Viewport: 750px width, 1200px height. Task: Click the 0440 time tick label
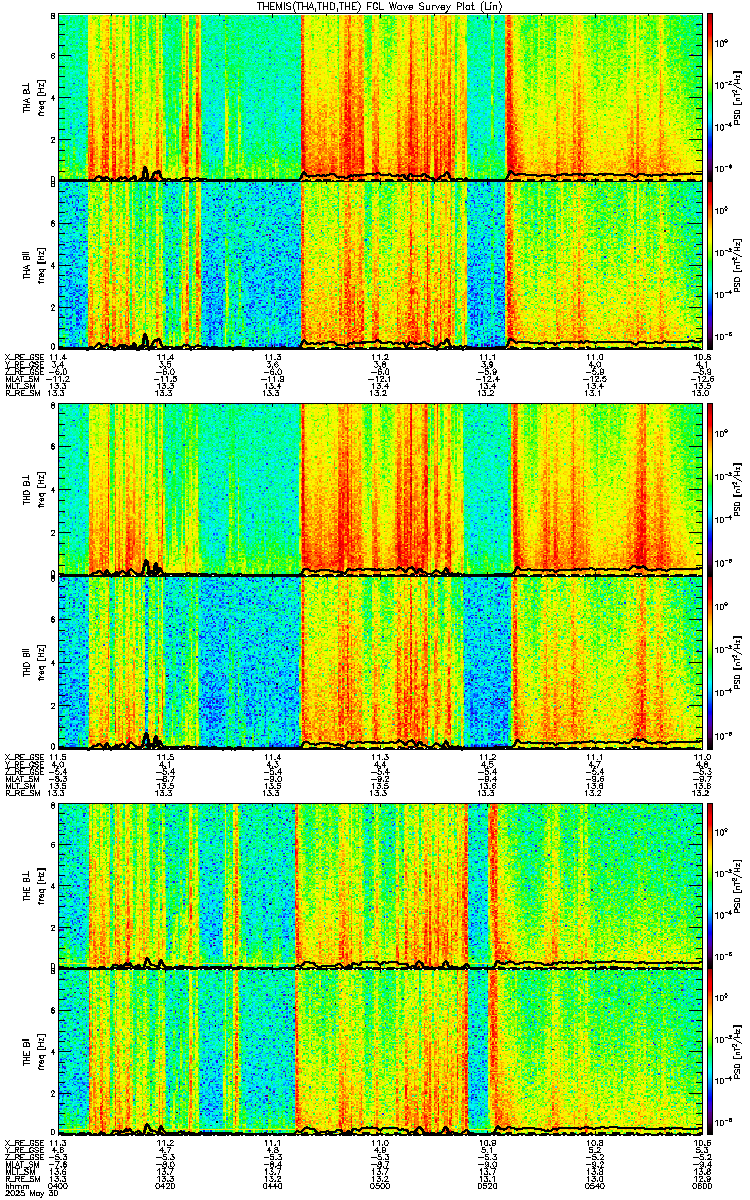(x=273, y=1185)
